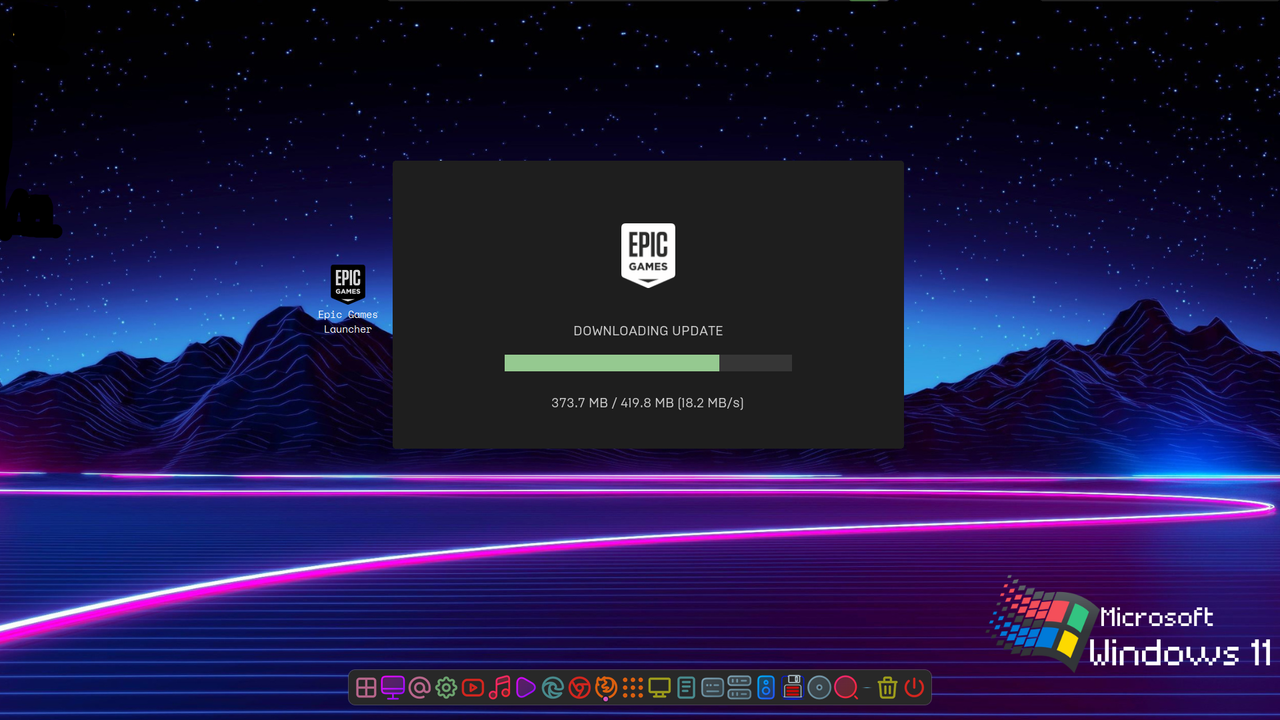Open the blue speaker icon in the dock

click(766, 688)
